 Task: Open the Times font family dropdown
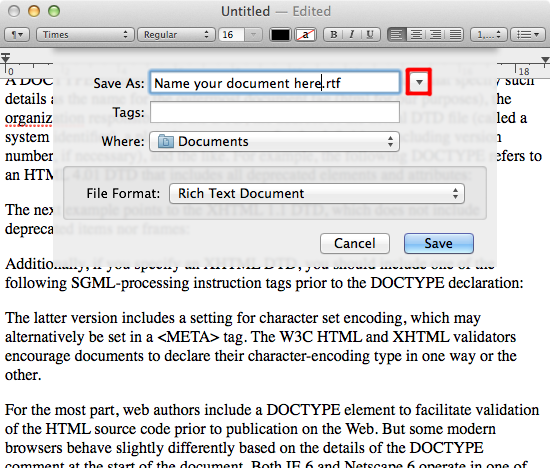pos(85,35)
